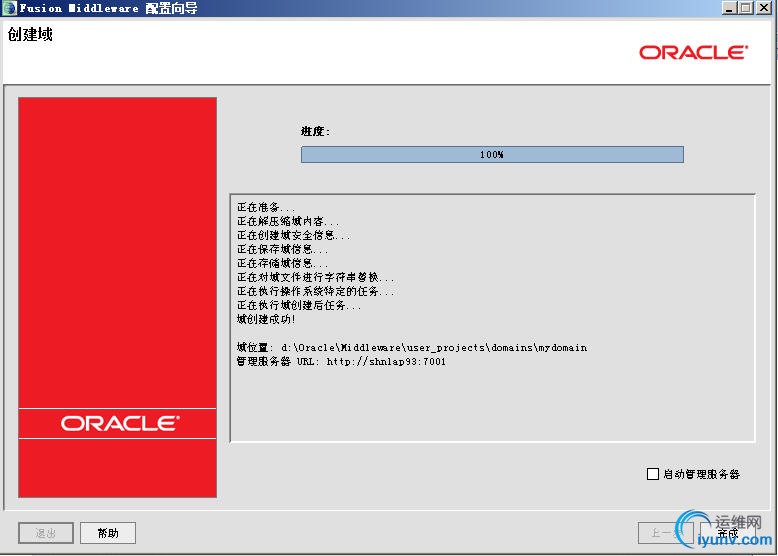The image size is (778, 556).
Task: Click the 创建域 page heading
Action: pyautogui.click(x=30, y=34)
